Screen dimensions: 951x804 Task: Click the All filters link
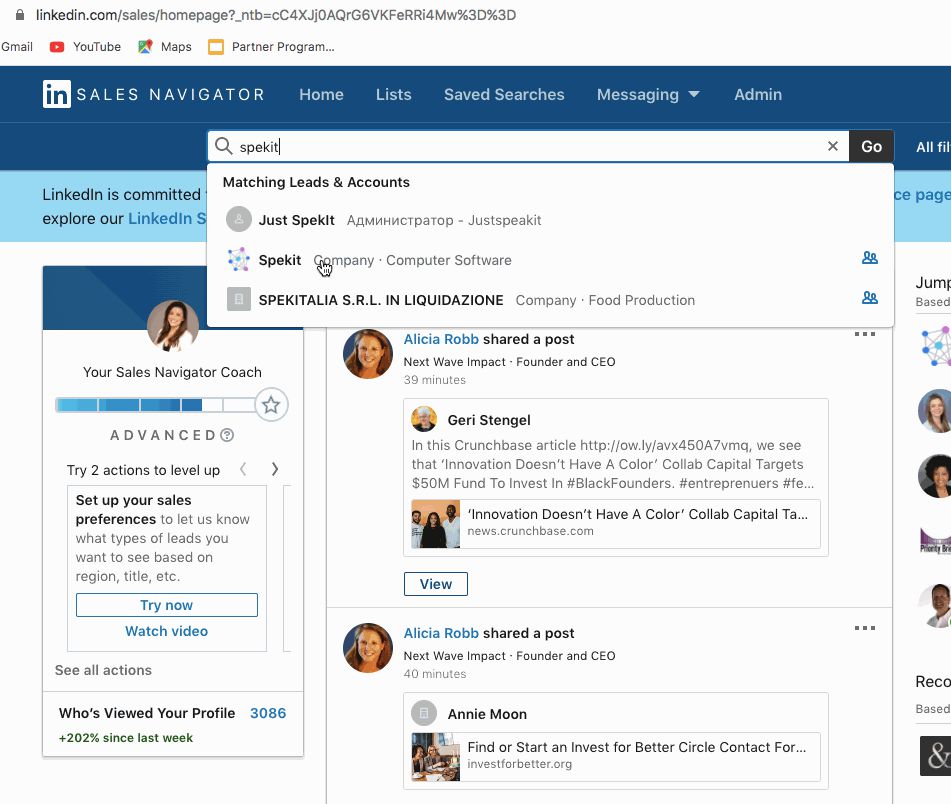[933, 147]
